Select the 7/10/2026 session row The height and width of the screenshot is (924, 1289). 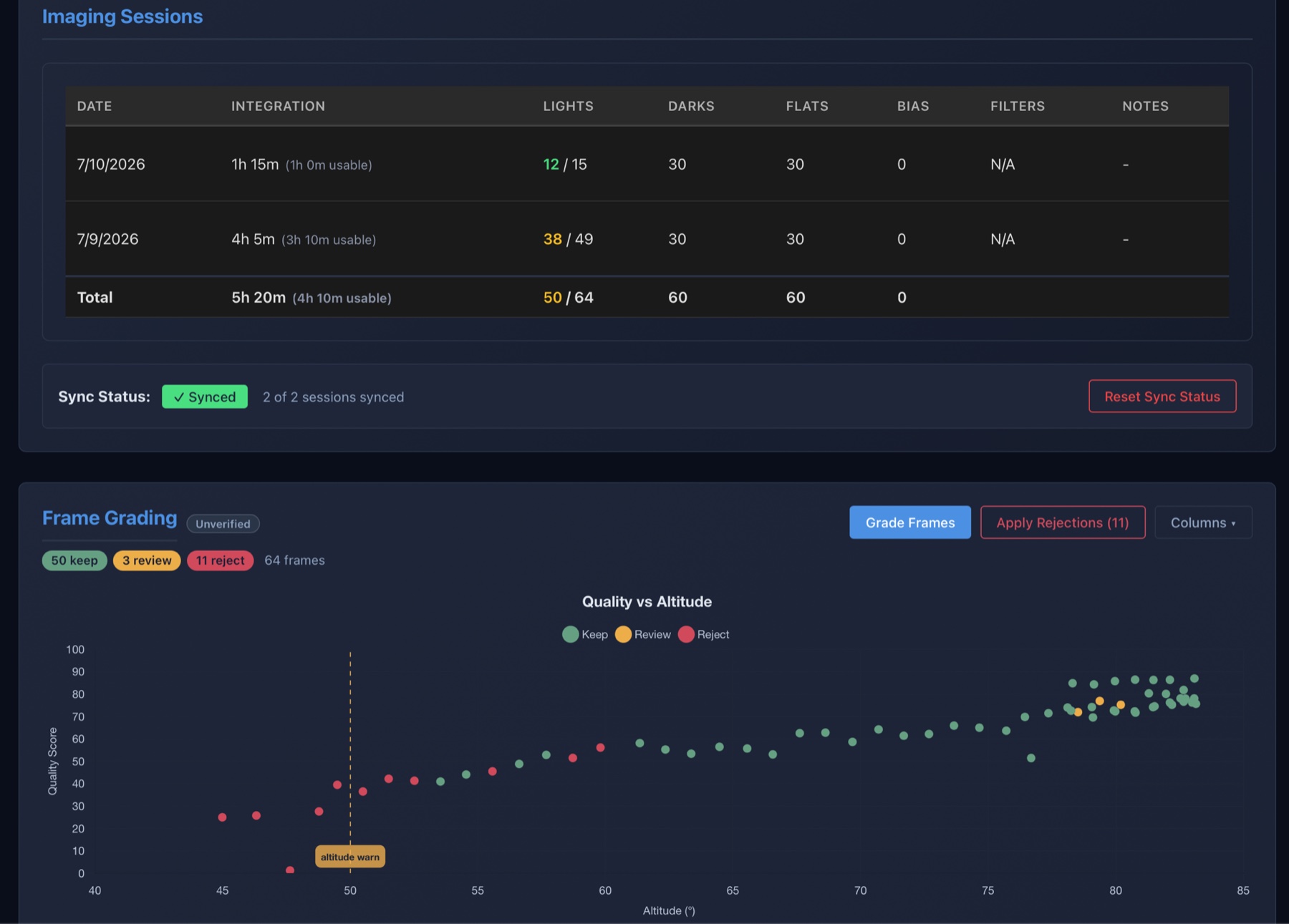[x=647, y=164]
